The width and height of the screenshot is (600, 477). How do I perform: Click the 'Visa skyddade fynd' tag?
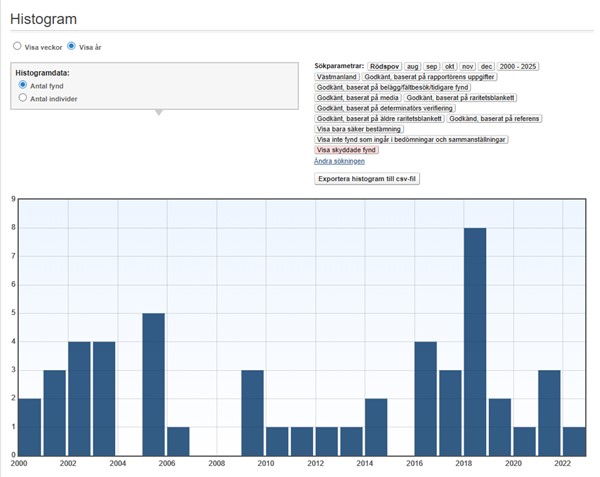pyautogui.click(x=347, y=150)
